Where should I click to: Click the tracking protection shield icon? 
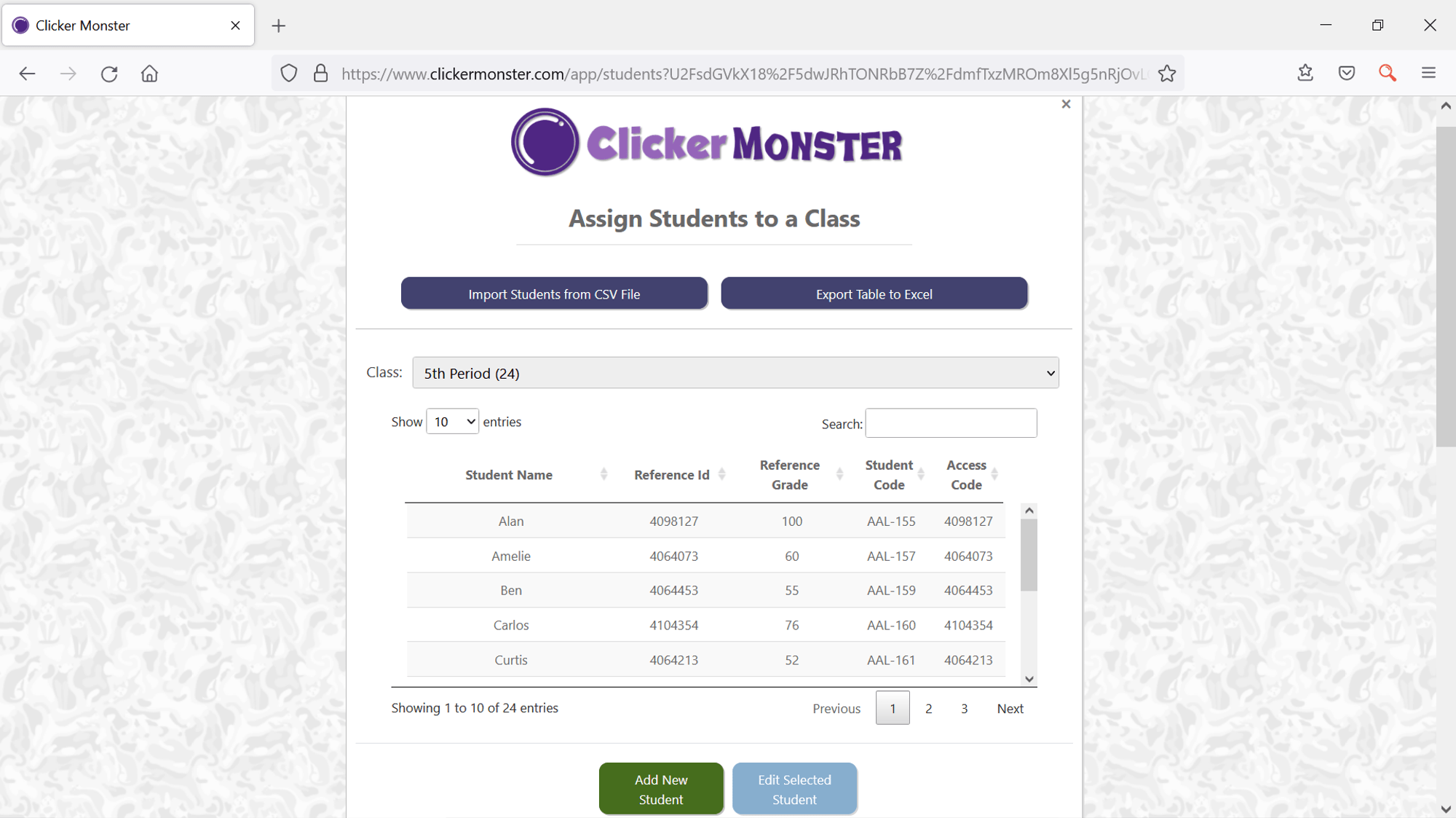coord(289,73)
